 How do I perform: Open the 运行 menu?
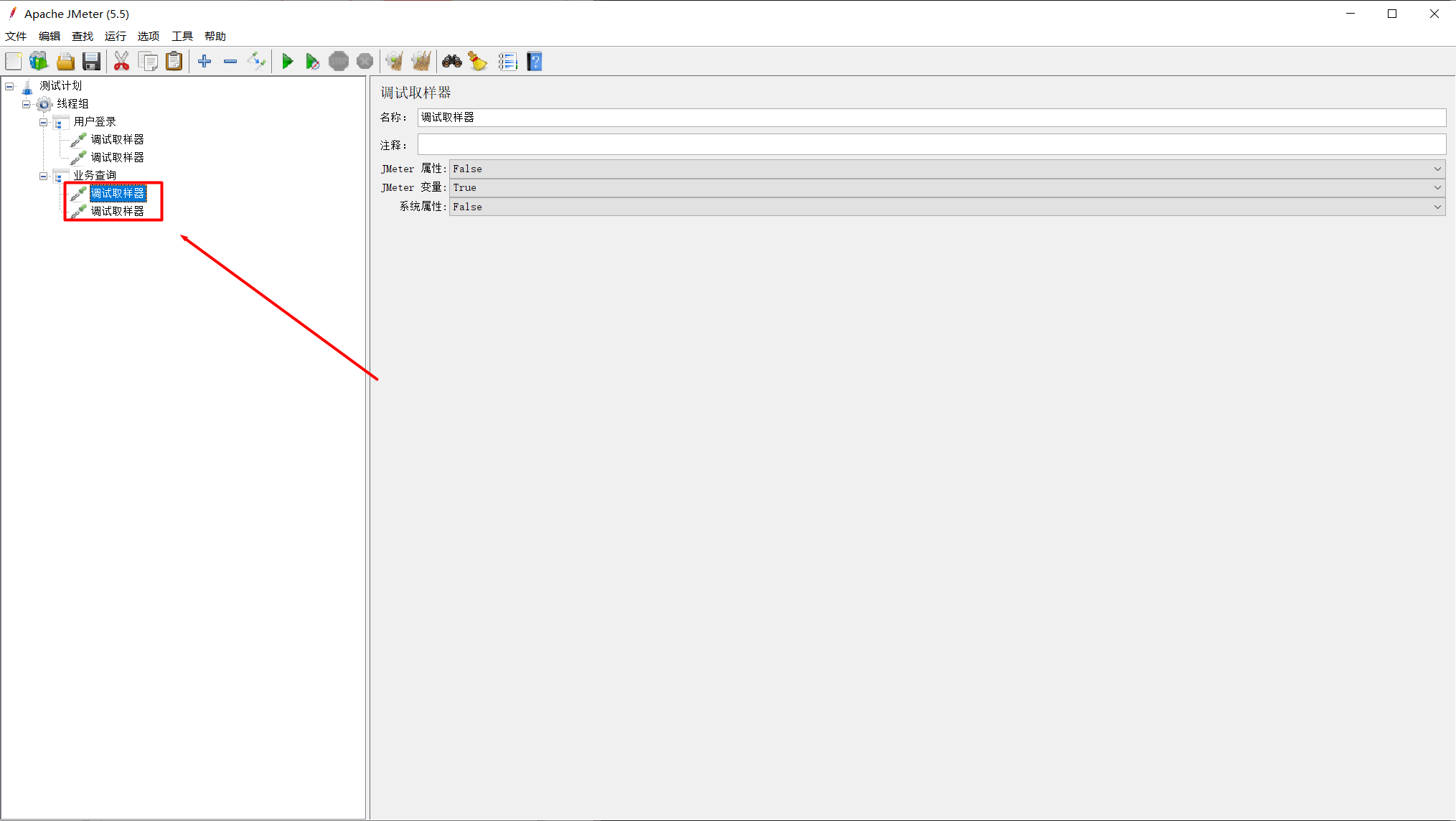tap(116, 36)
